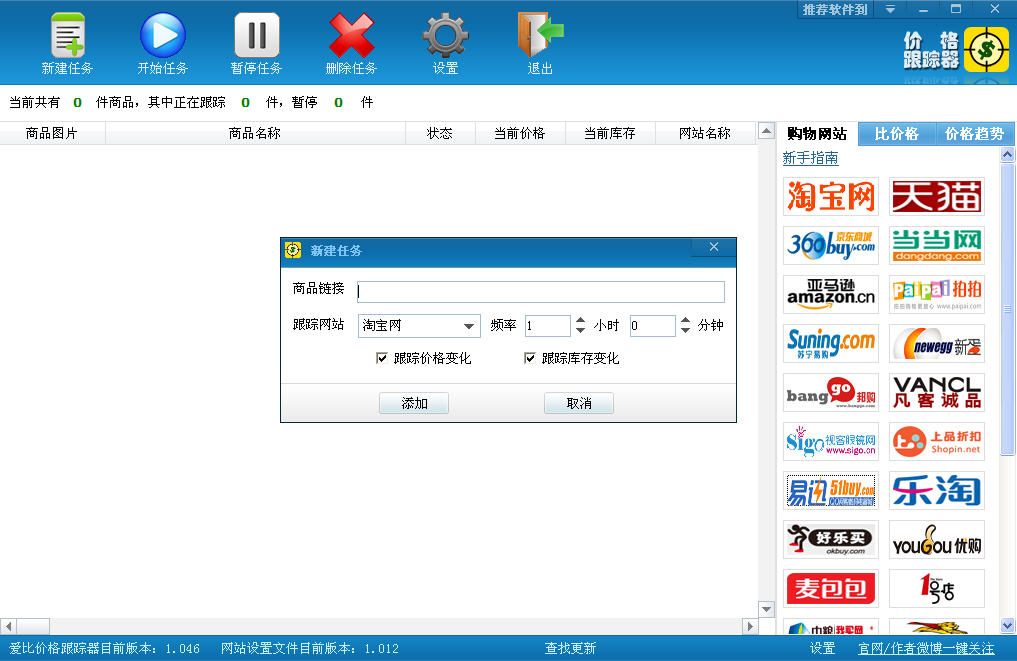Open the 新手指南 link
1017x661 pixels.
point(810,158)
